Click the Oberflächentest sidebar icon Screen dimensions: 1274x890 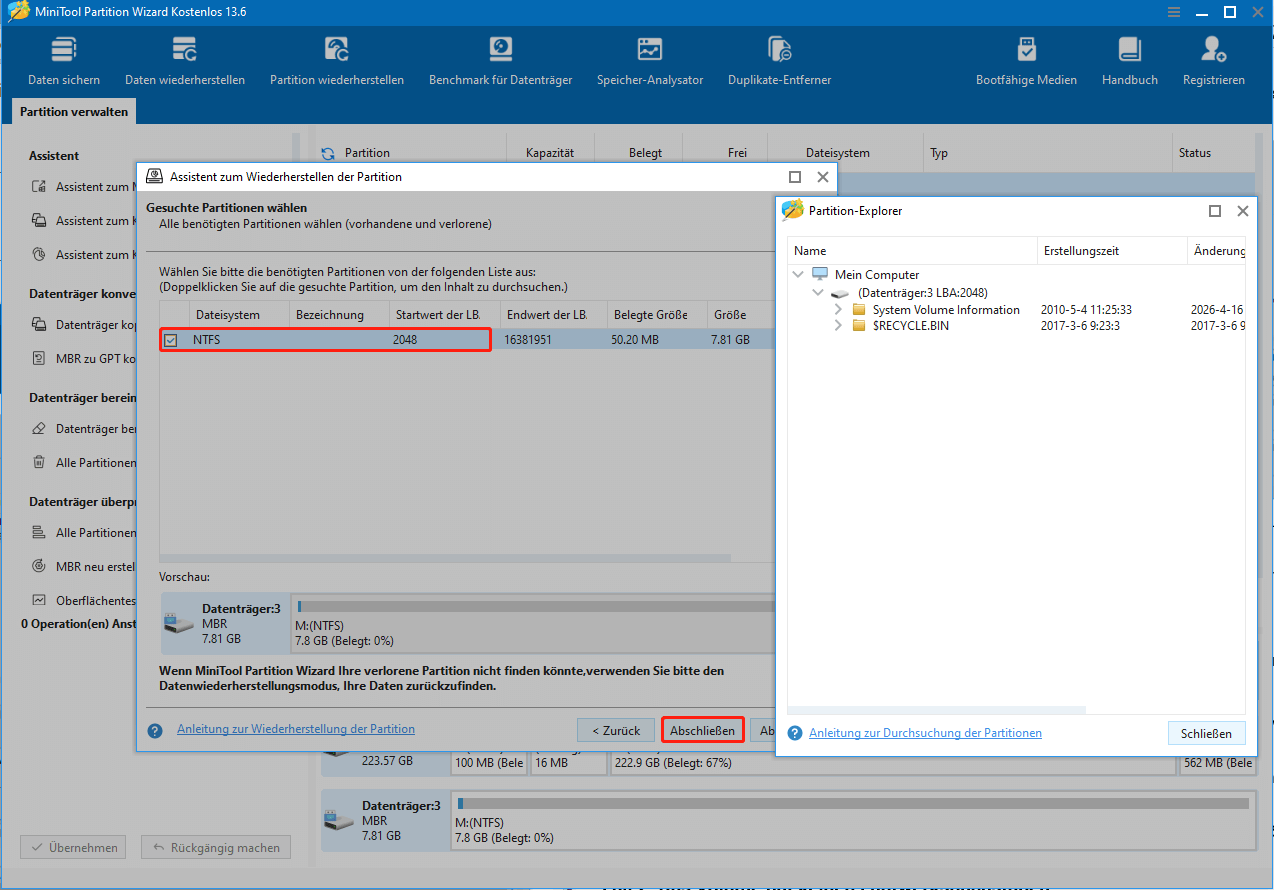point(39,600)
